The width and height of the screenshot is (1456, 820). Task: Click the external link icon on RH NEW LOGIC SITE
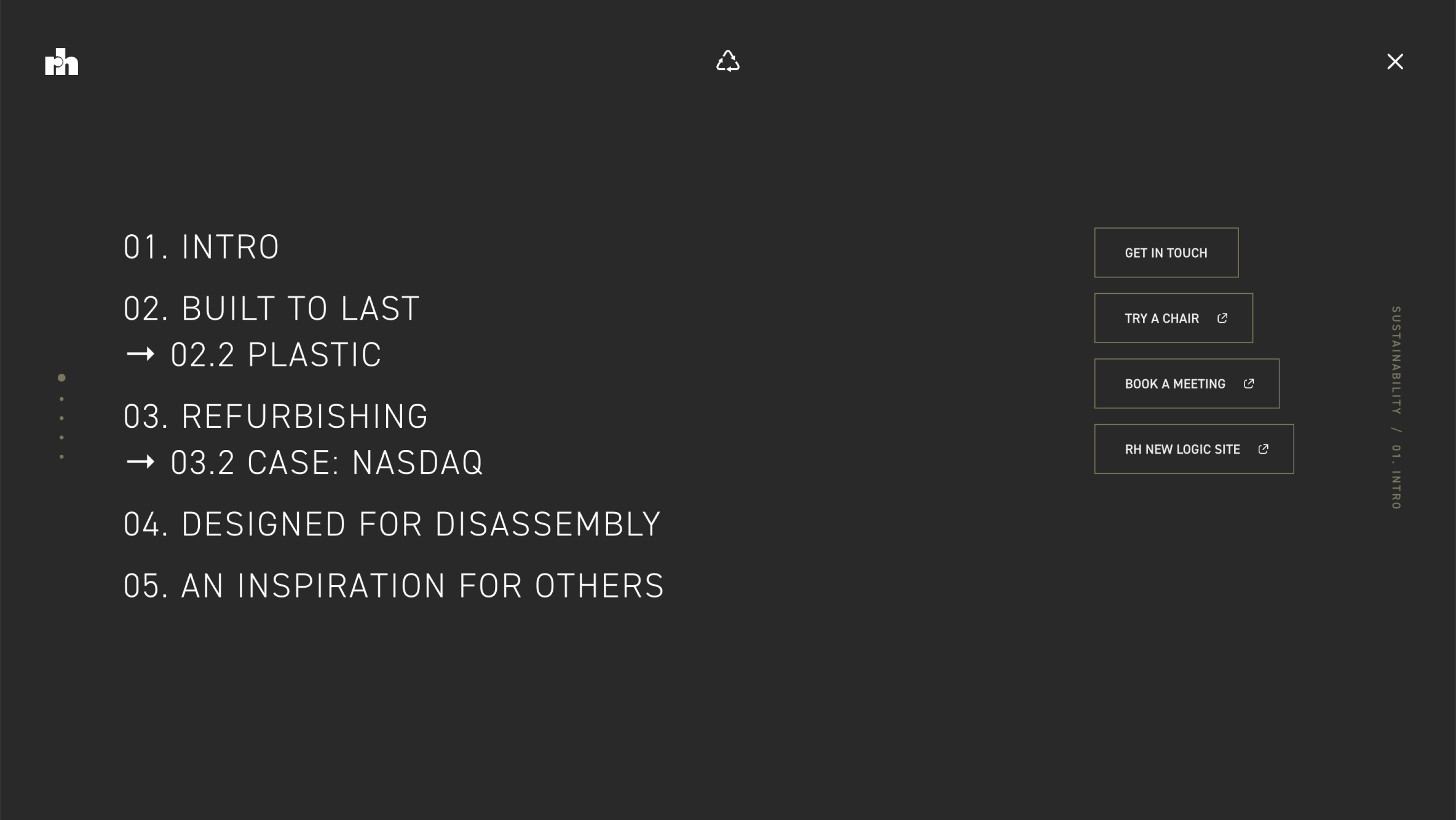[x=1263, y=449]
